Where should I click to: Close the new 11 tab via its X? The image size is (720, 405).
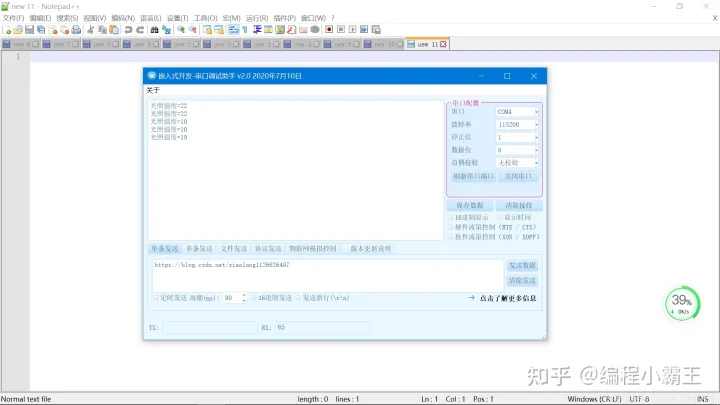(443, 44)
